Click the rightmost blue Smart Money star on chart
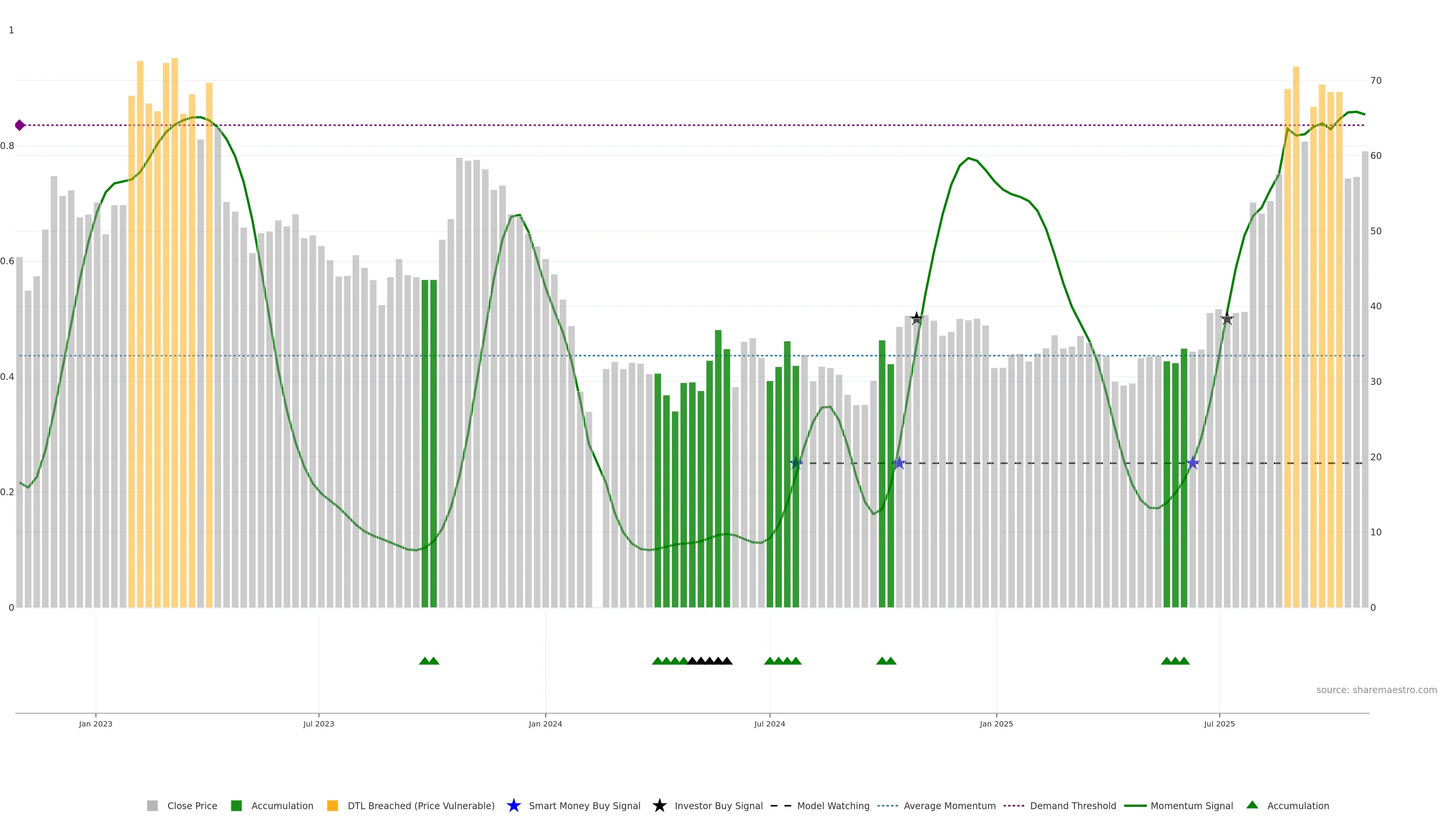This screenshot has width=1456, height=819. [x=1192, y=463]
